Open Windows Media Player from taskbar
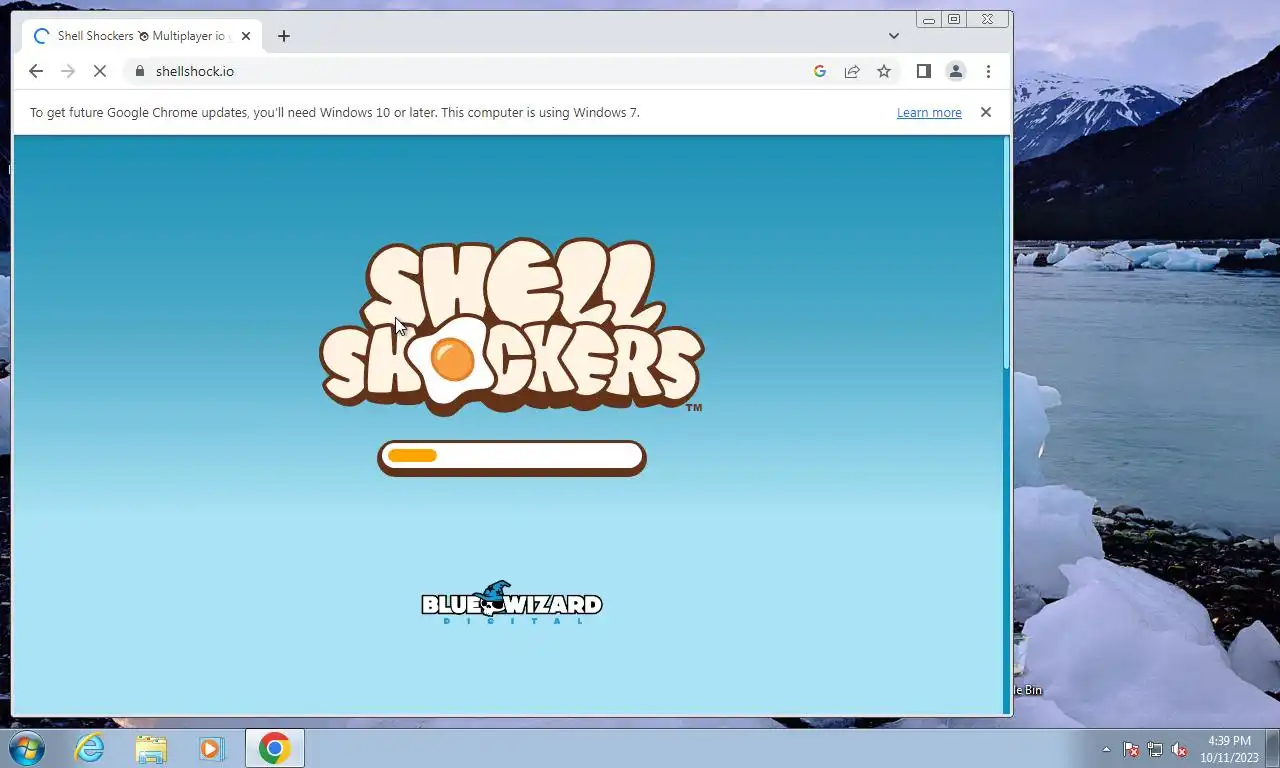Image resolution: width=1280 pixels, height=768 pixels. pyautogui.click(x=212, y=748)
